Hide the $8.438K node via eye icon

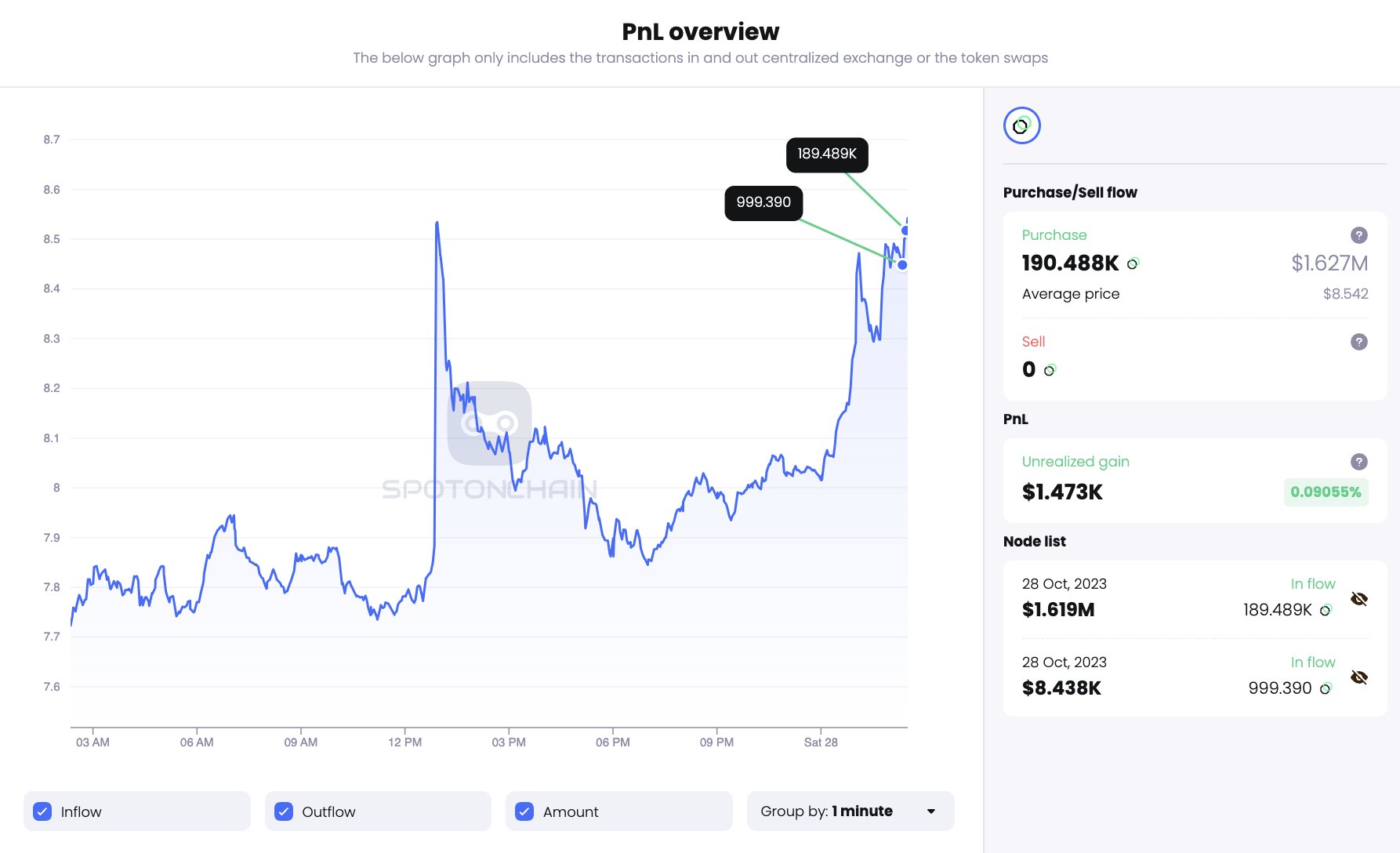[1359, 677]
